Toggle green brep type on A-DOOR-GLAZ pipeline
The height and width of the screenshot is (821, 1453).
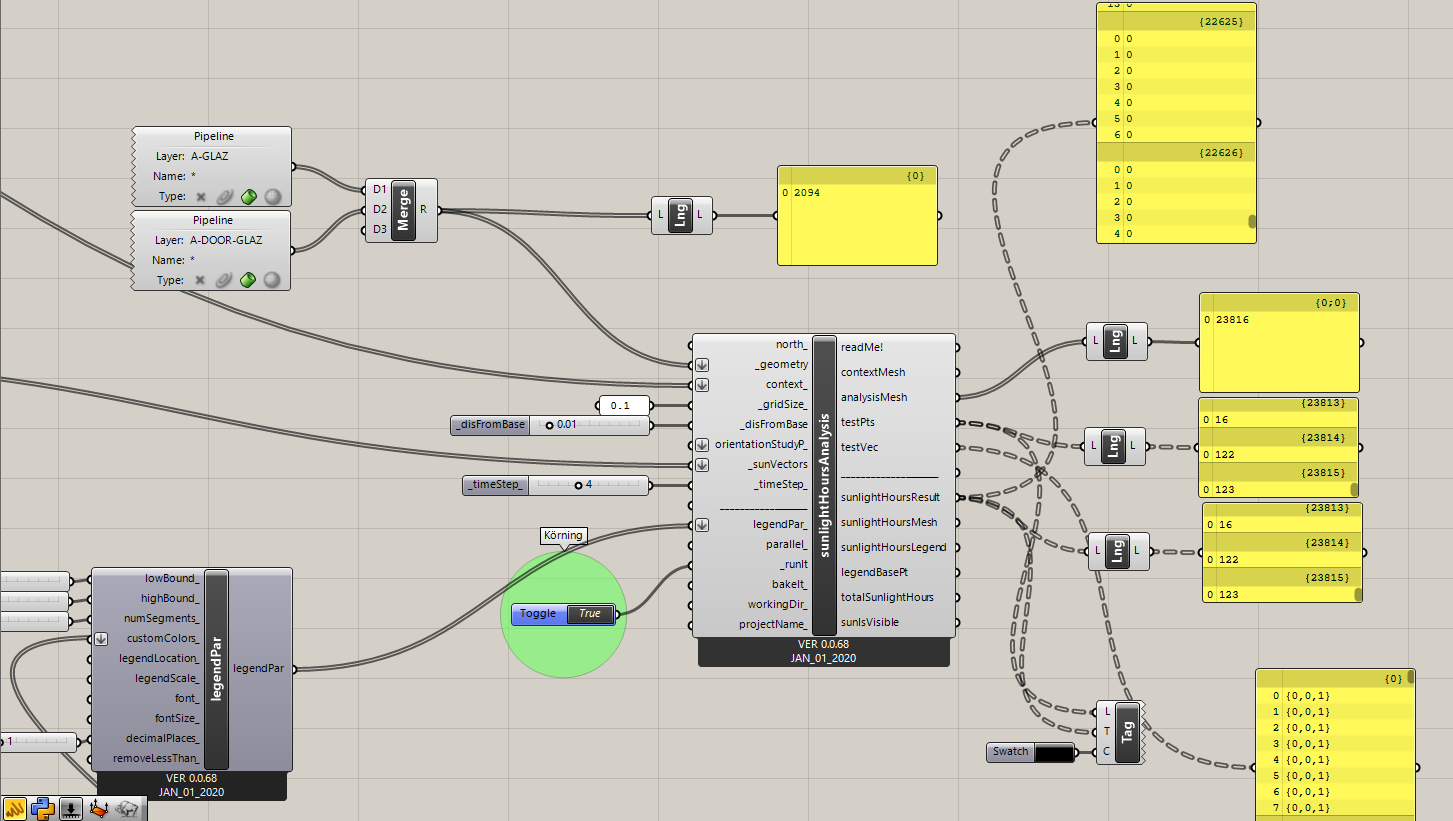click(x=248, y=280)
